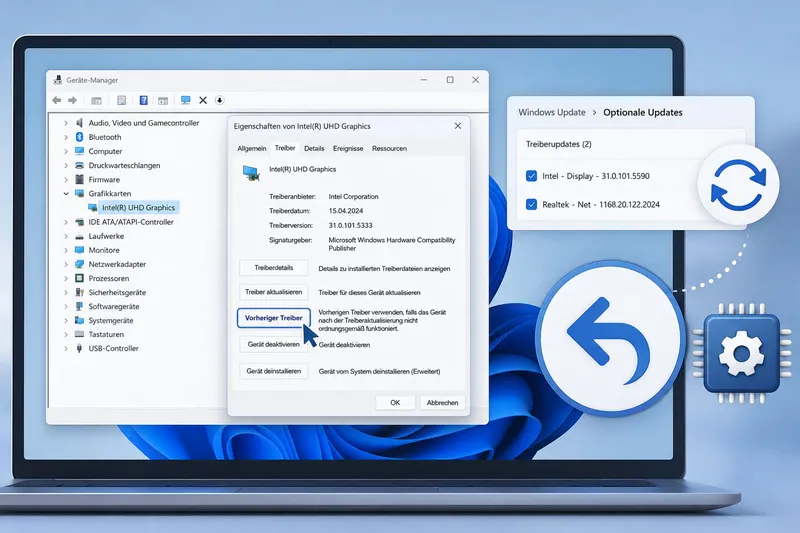The image size is (800, 533).
Task: Click the Gerät deaktivieren button
Action: (x=273, y=344)
